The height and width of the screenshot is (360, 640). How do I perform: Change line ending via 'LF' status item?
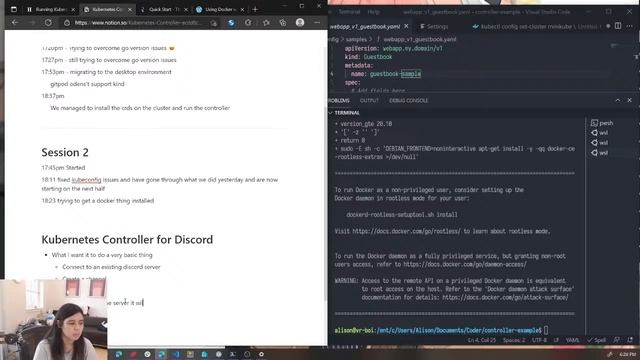pos(556,340)
